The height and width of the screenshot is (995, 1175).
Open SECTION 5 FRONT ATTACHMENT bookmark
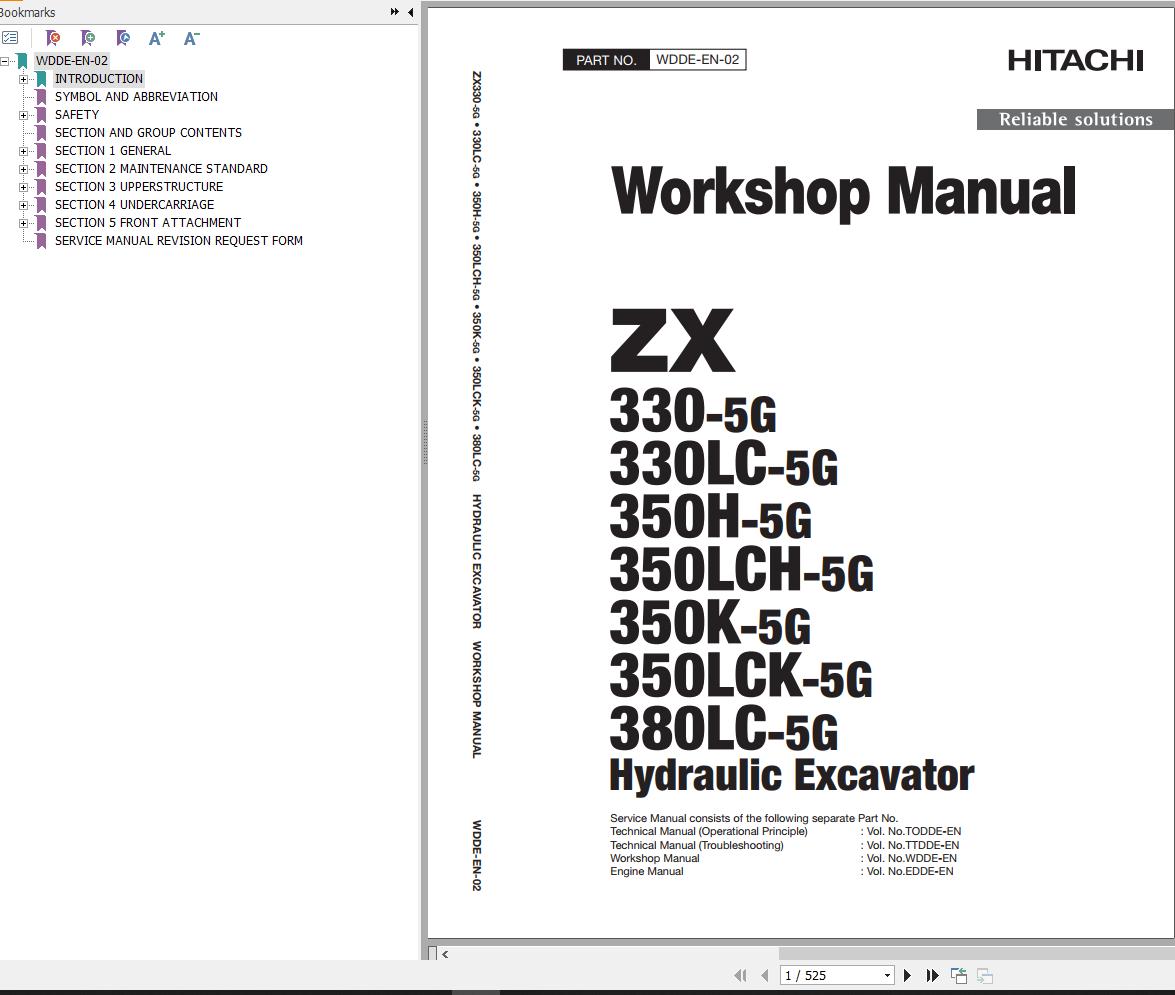click(x=148, y=223)
